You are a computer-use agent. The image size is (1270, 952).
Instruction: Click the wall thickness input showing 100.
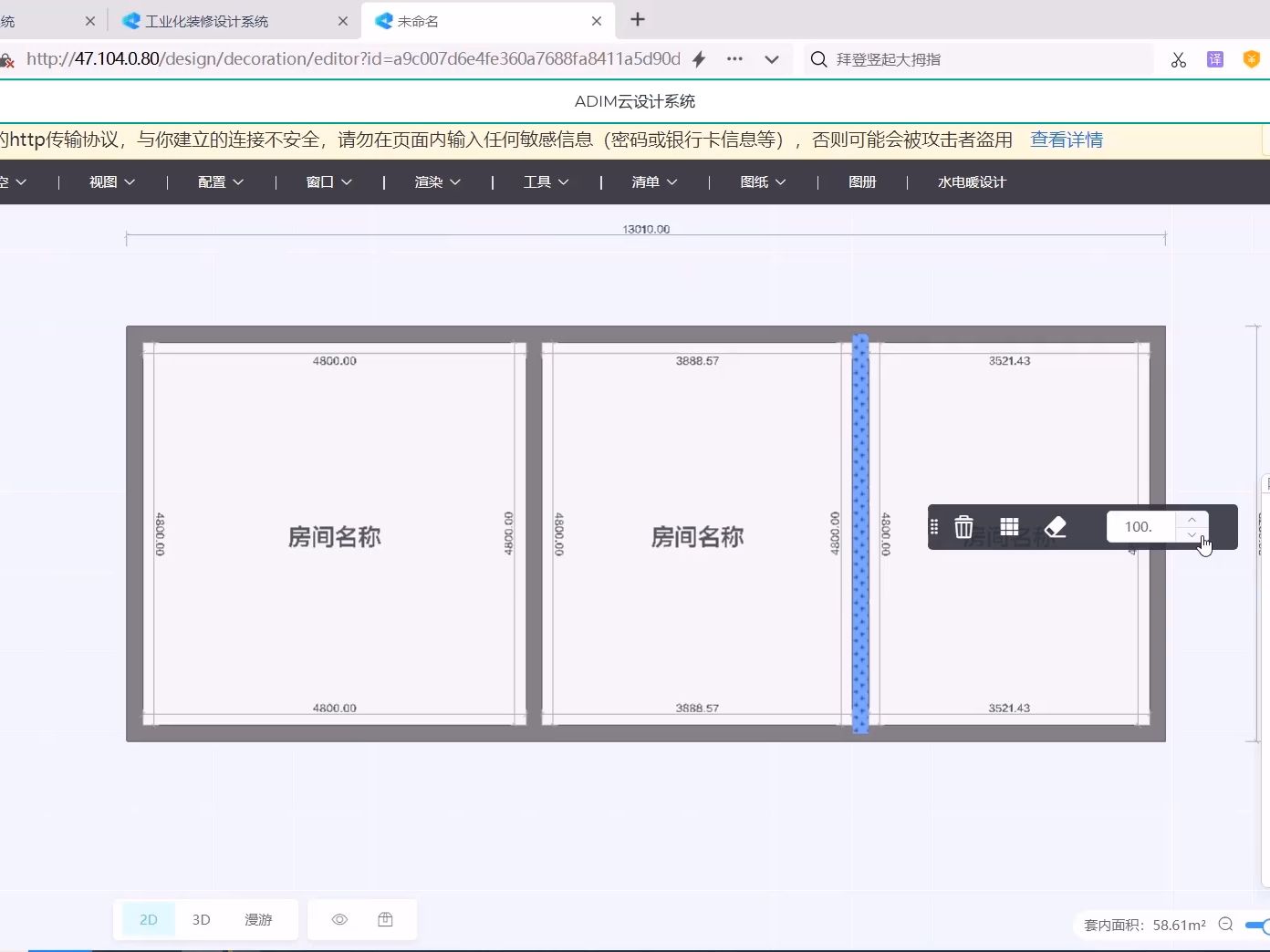1140,527
